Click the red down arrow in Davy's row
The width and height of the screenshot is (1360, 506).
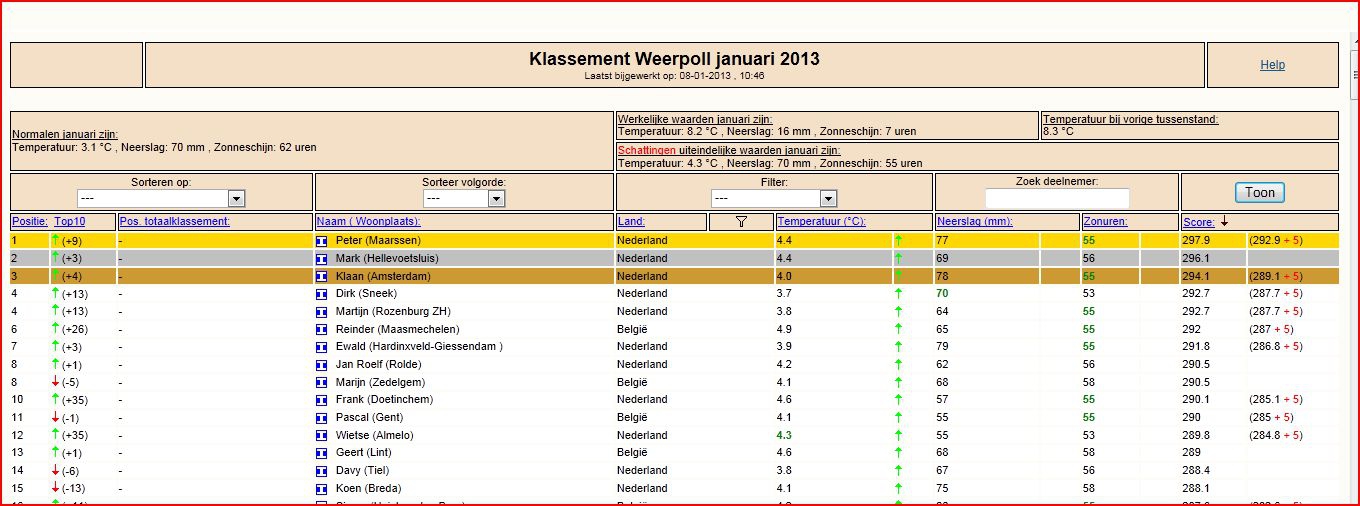55,470
